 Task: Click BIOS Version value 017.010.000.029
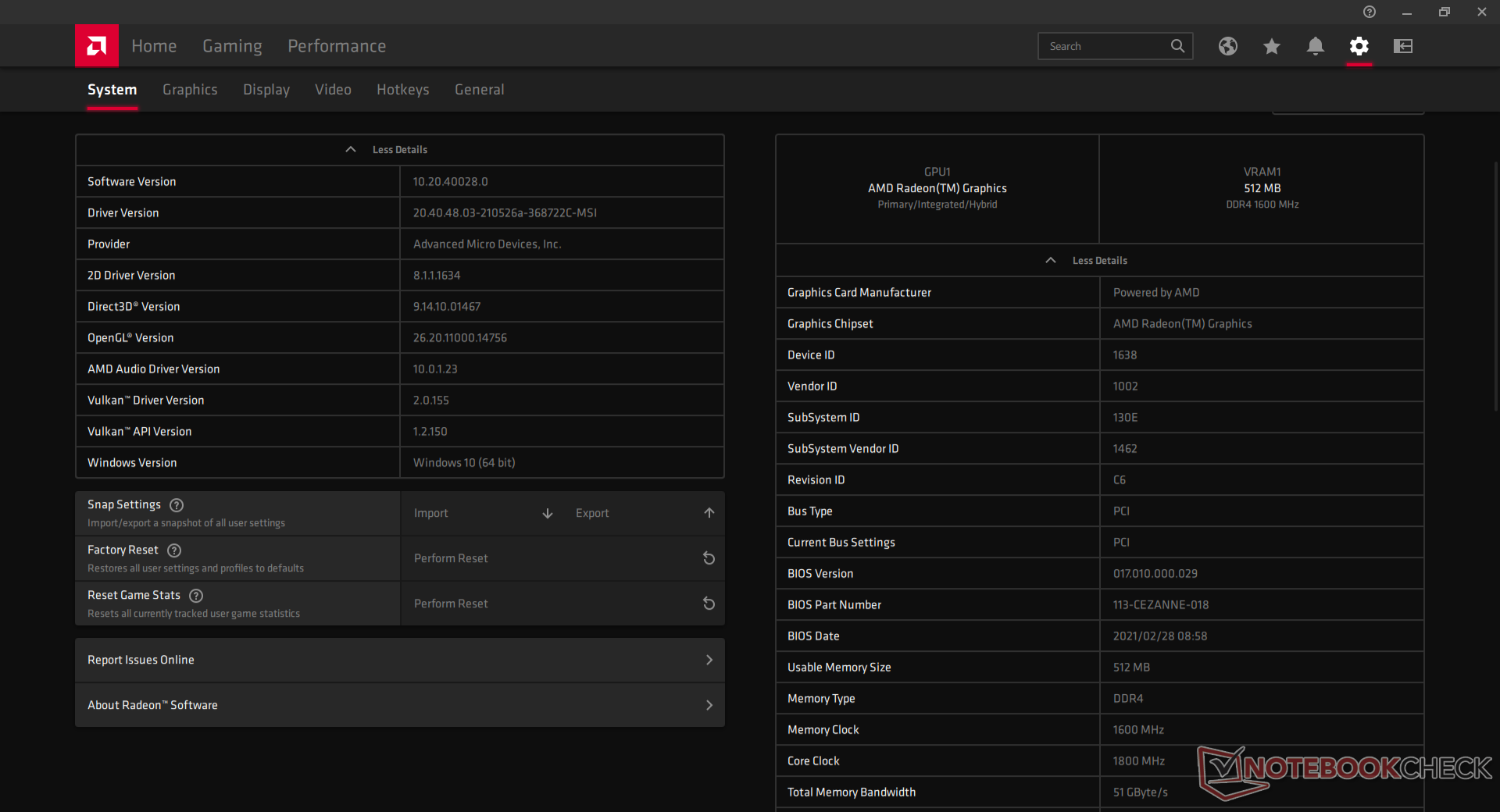[x=1155, y=574]
